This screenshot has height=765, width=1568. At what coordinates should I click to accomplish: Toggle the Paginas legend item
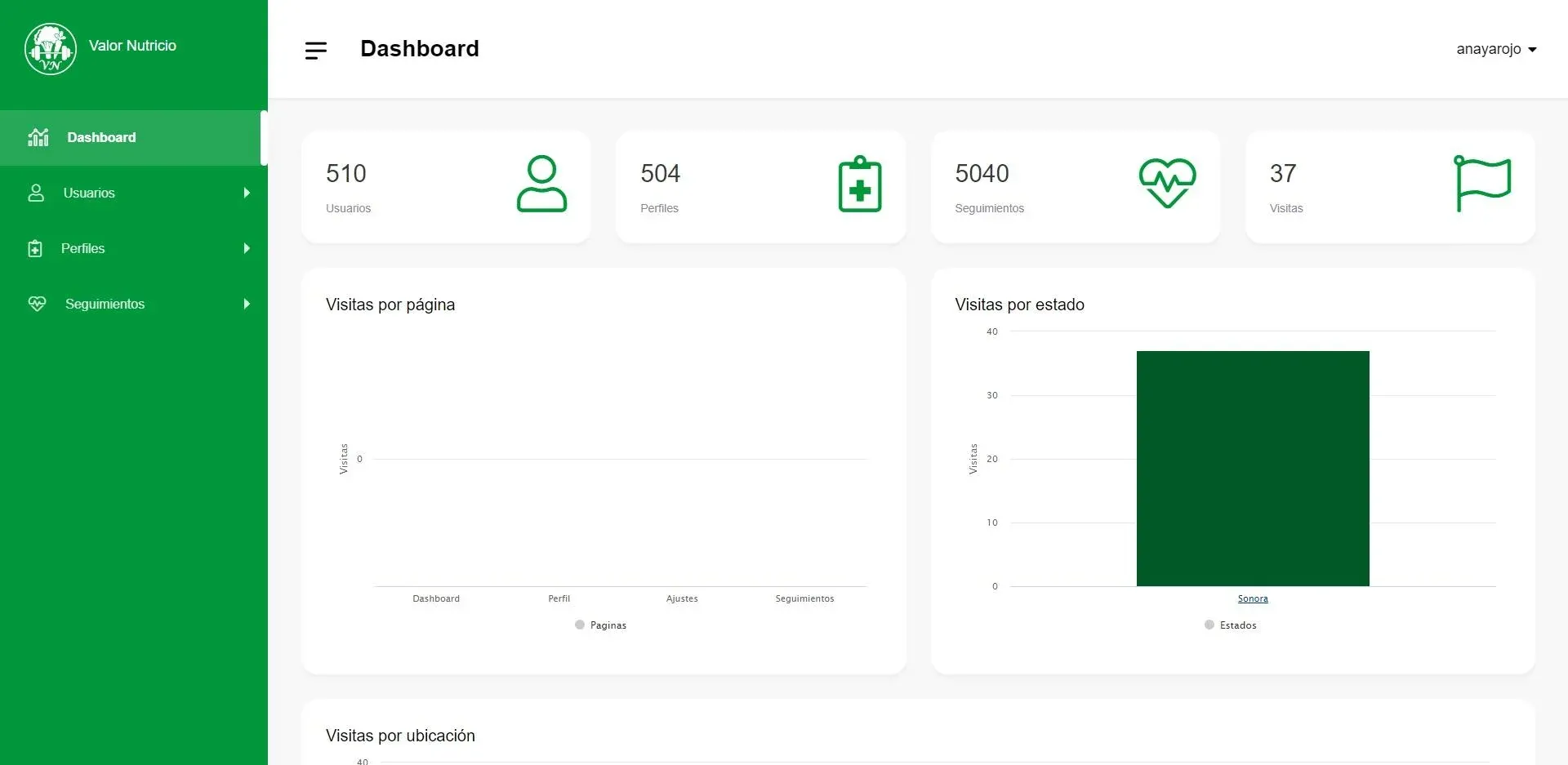click(600, 625)
